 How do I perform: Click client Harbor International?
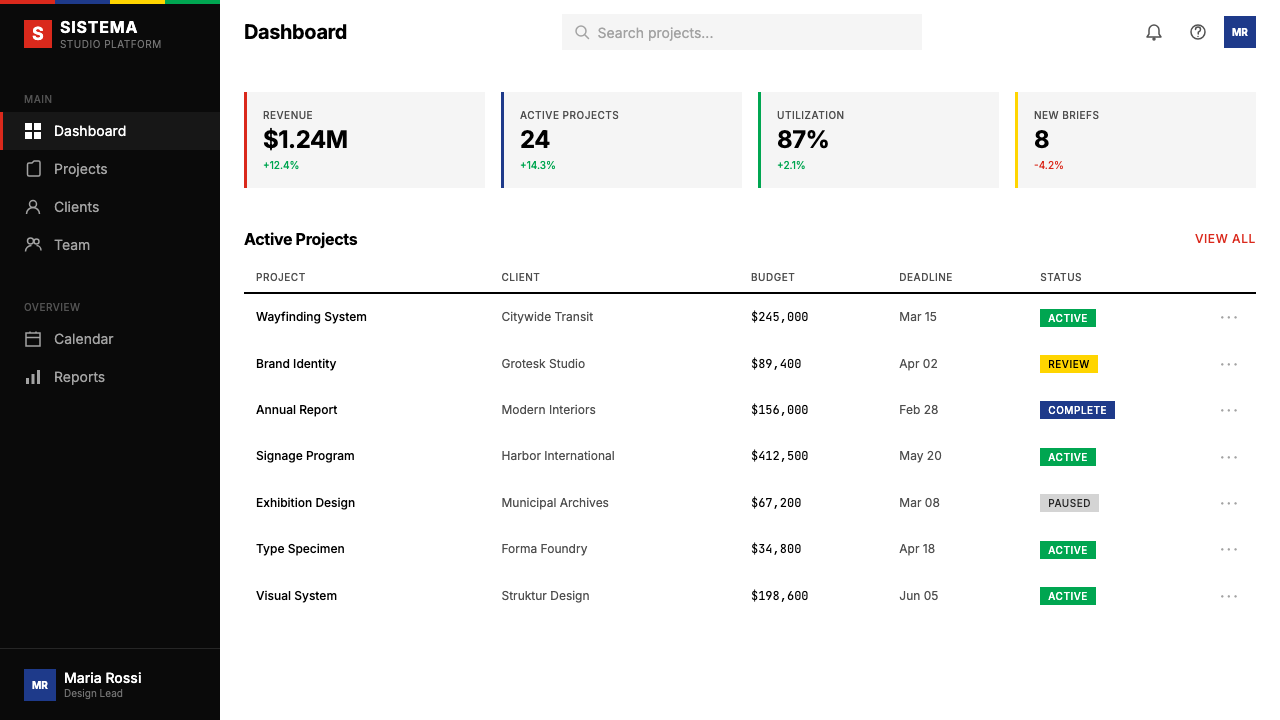[x=558, y=456]
